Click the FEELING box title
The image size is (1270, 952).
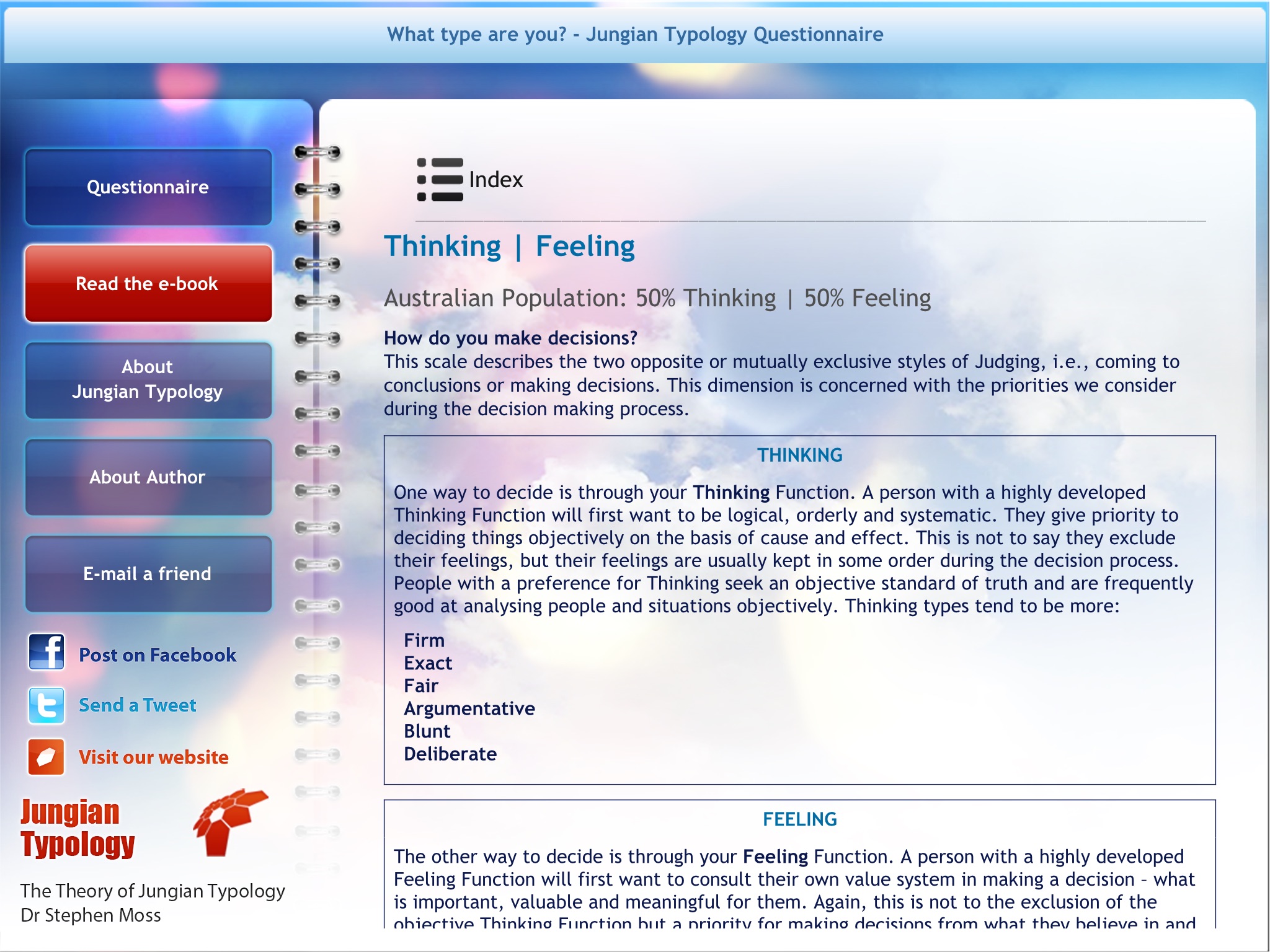pyautogui.click(x=799, y=819)
